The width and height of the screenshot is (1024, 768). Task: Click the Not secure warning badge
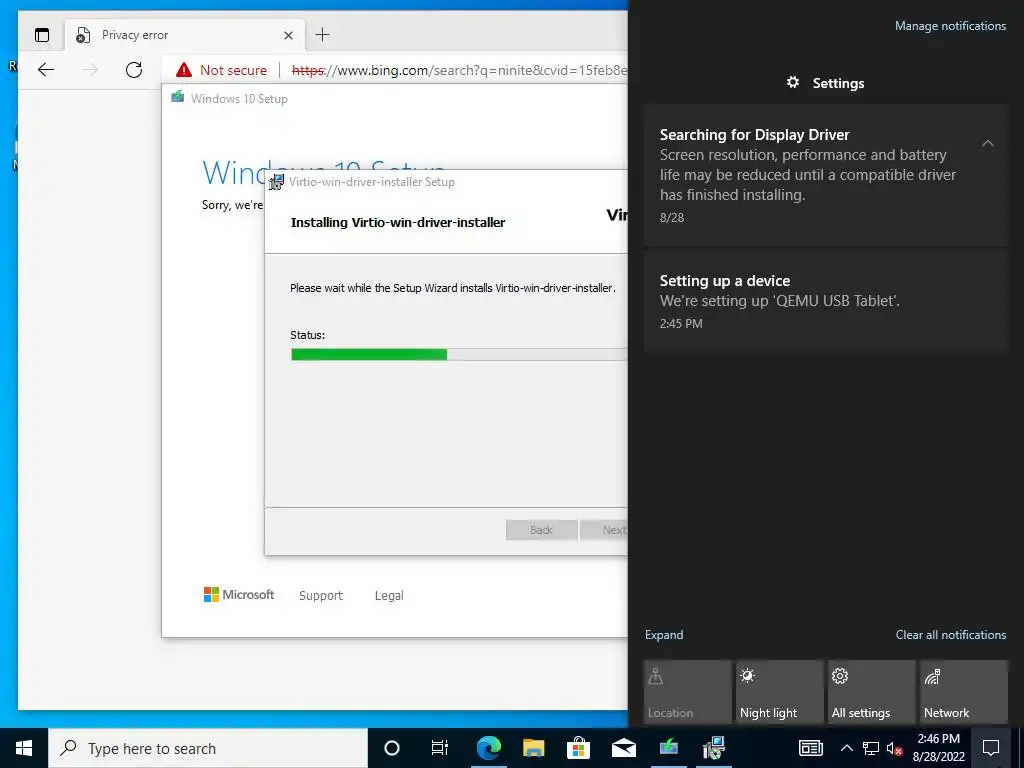pyautogui.click(x=221, y=70)
